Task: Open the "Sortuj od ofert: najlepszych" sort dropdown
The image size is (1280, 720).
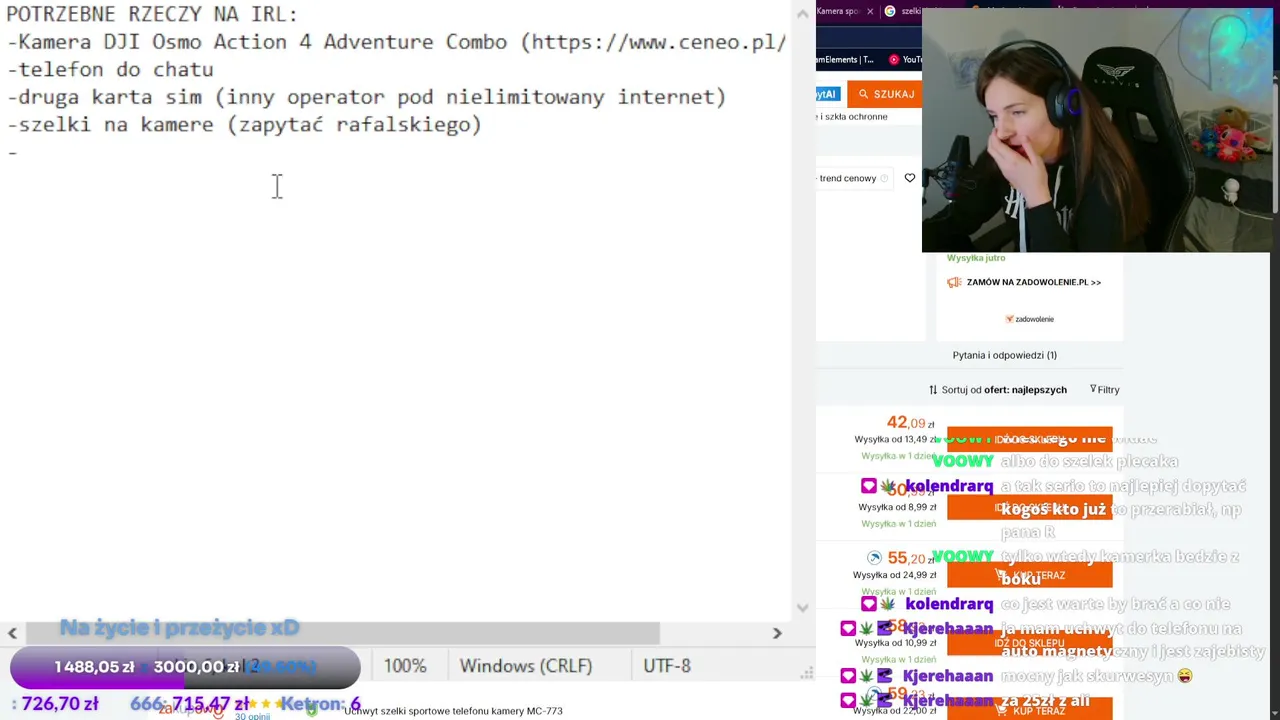Action: (1004, 390)
